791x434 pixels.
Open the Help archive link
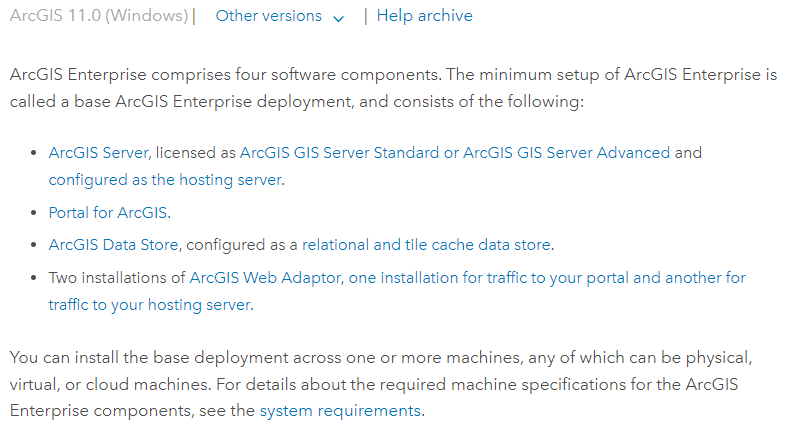424,16
